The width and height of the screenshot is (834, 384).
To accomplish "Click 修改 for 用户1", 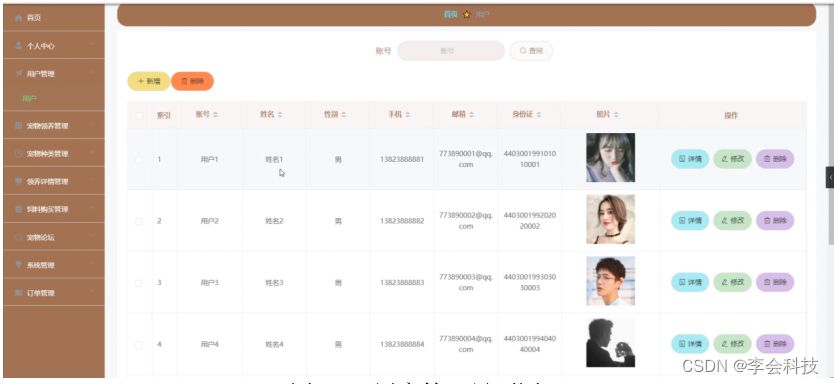I will 732,159.
